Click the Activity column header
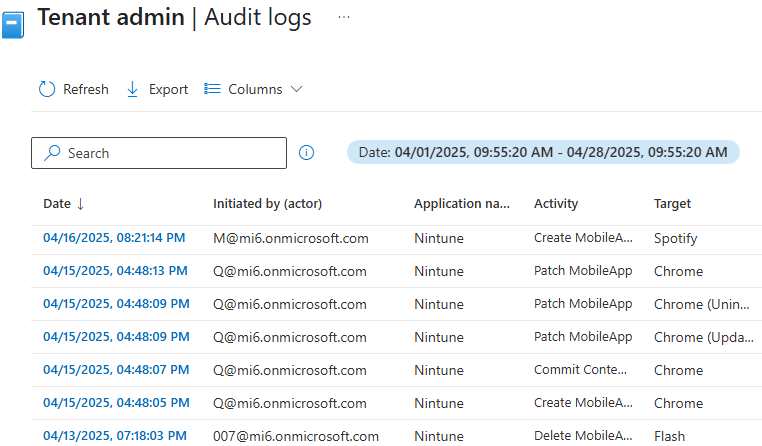The height and width of the screenshot is (446, 762). (556, 204)
